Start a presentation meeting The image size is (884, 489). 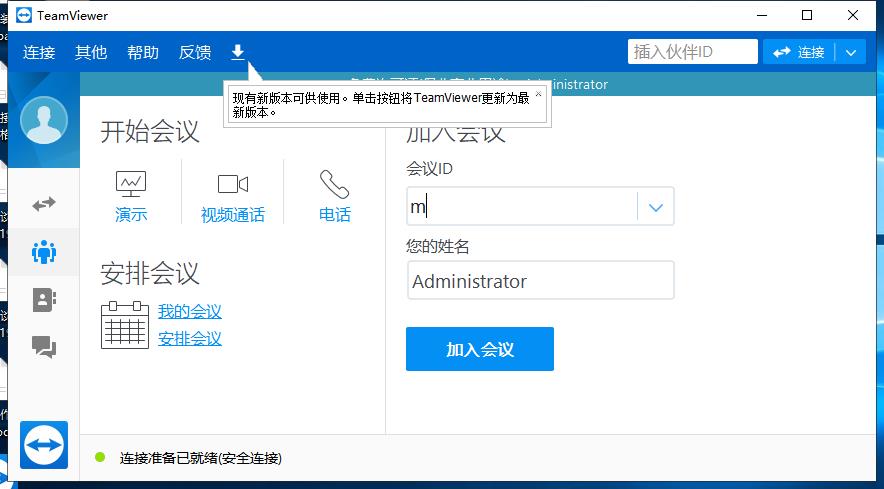click(x=131, y=196)
